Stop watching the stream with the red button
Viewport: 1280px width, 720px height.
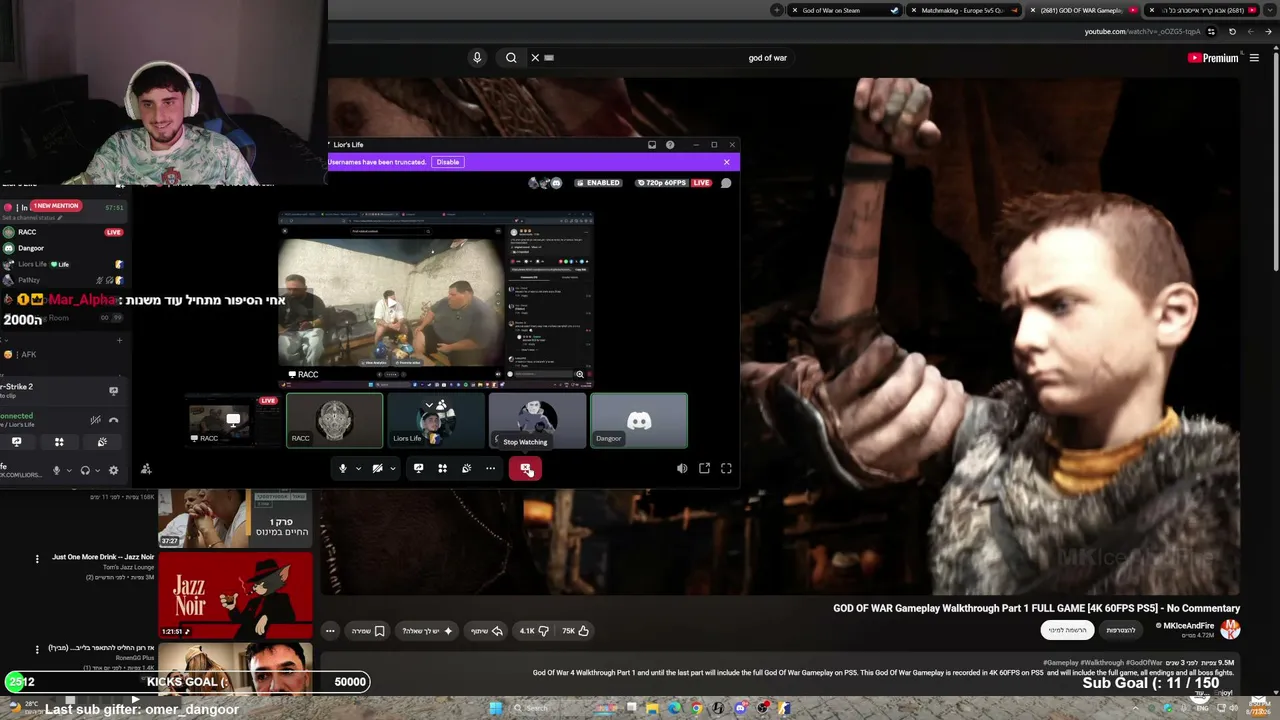click(525, 468)
